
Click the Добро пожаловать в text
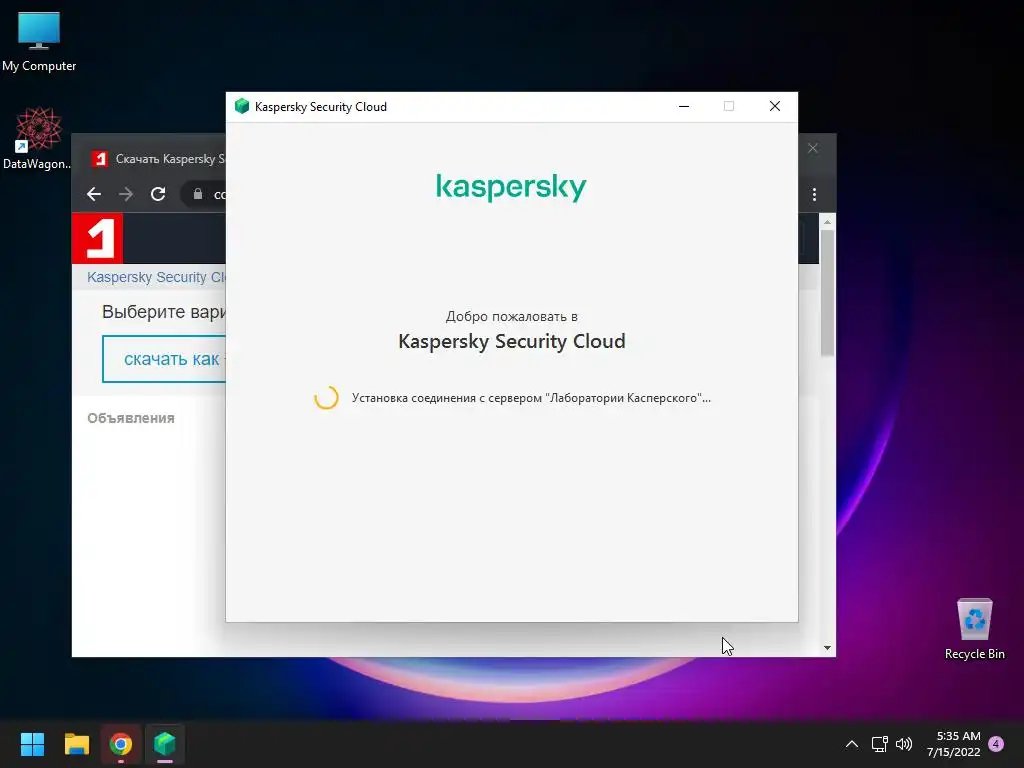(511, 316)
